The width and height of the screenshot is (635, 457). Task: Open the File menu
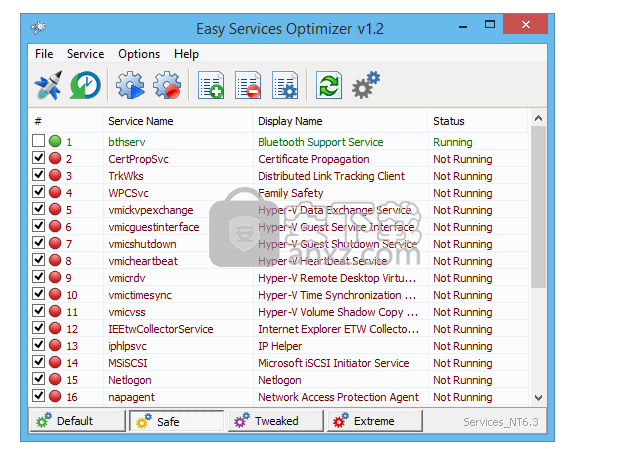click(44, 54)
